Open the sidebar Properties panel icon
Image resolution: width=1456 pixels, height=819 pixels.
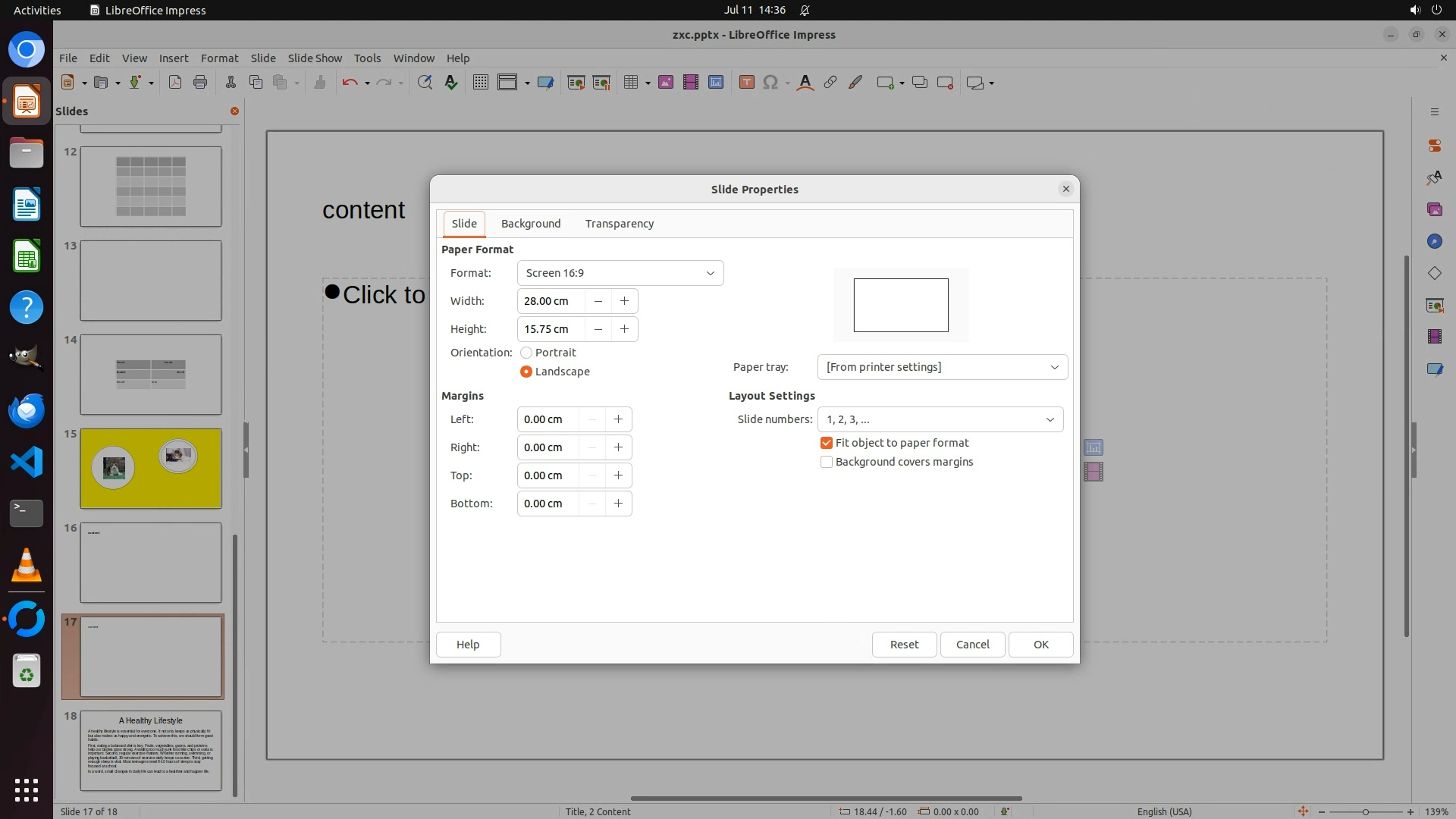(1434, 145)
